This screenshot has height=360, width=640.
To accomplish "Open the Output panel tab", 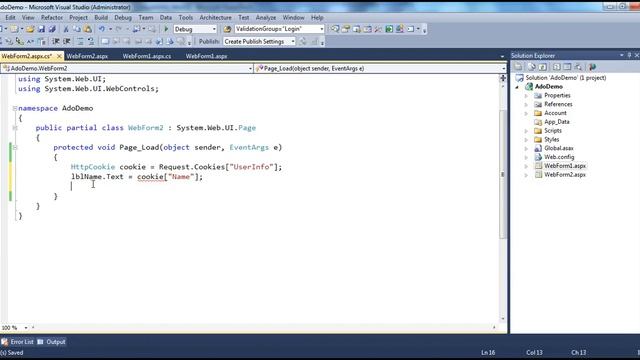I will (x=52, y=342).
